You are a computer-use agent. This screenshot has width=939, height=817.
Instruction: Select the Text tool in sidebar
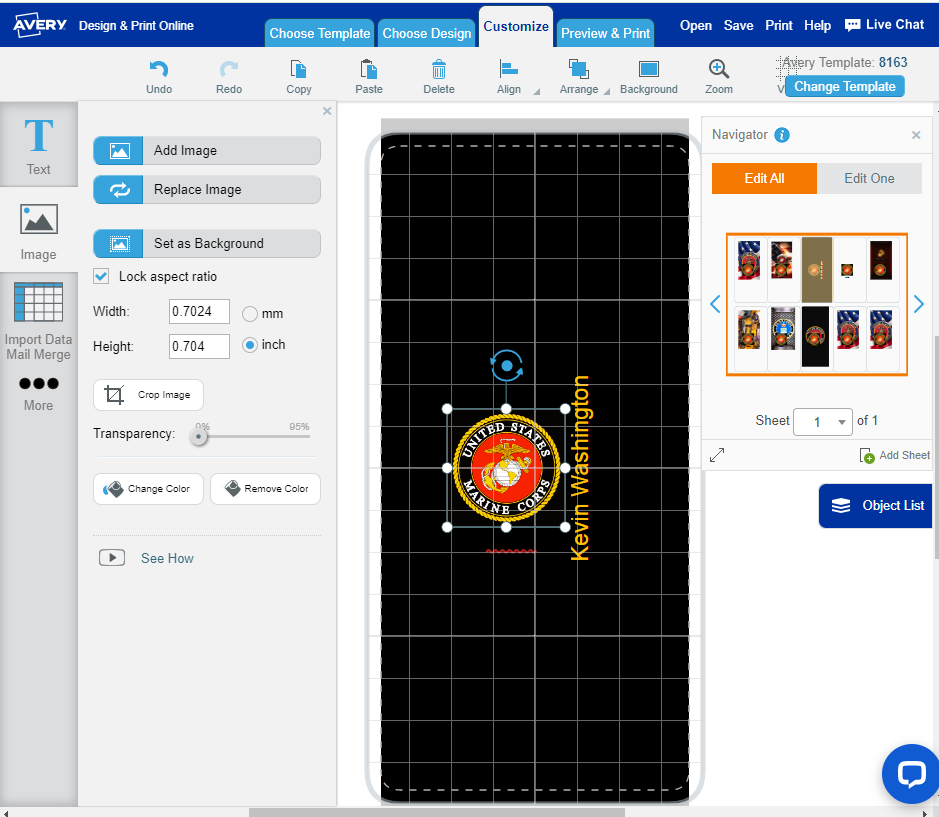pos(38,144)
